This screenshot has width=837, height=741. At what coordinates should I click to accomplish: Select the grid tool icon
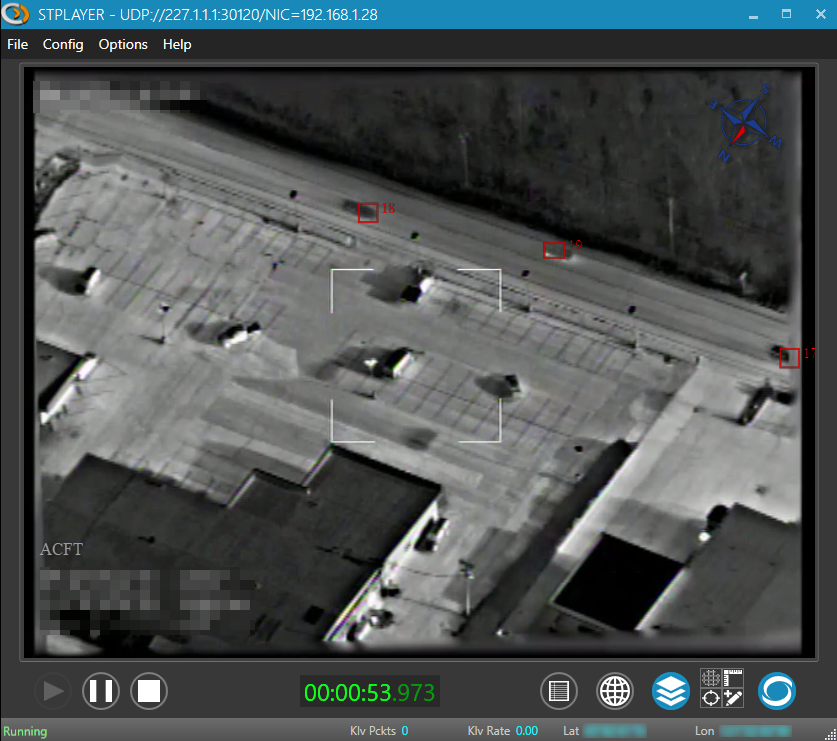710,678
